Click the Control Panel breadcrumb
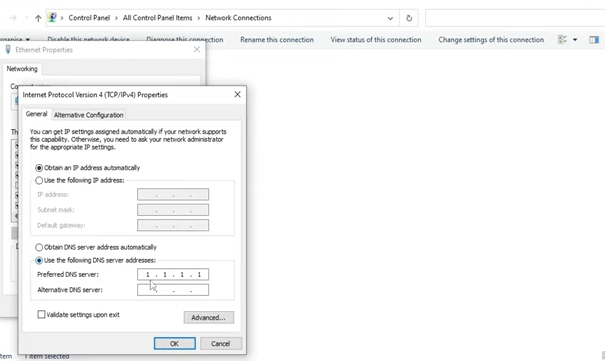 (x=89, y=18)
